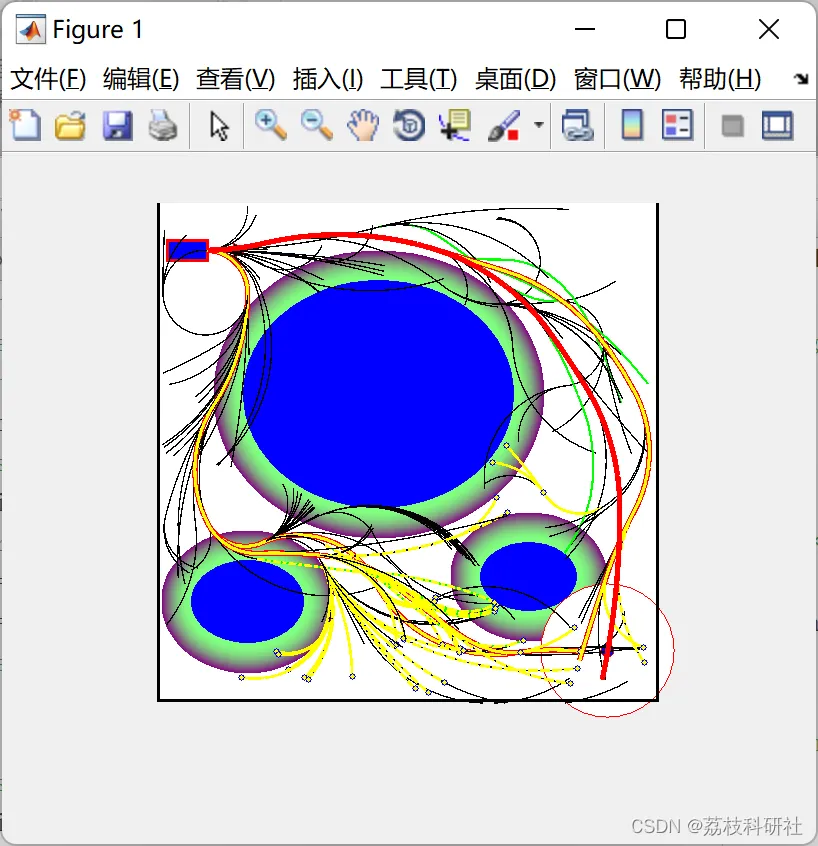Screen dimensions: 818x846
Task: Select the Data Cursor tool
Action: pos(455,125)
